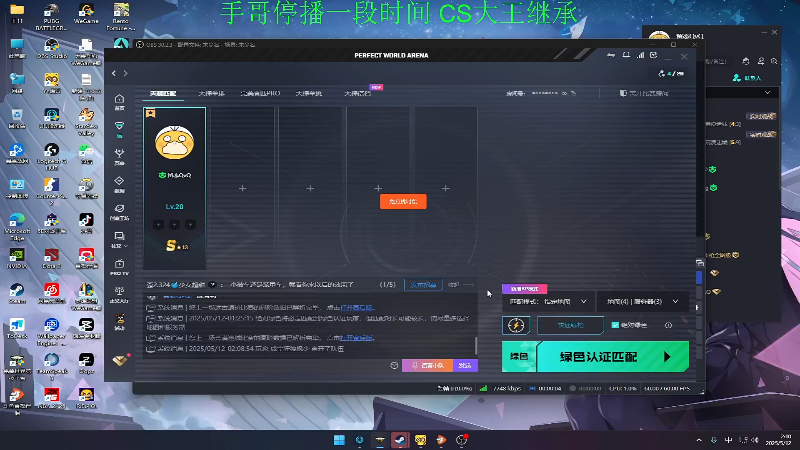
Task: Expand the community chat bubble sidebar item
Action: pyautogui.click(x=119, y=239)
